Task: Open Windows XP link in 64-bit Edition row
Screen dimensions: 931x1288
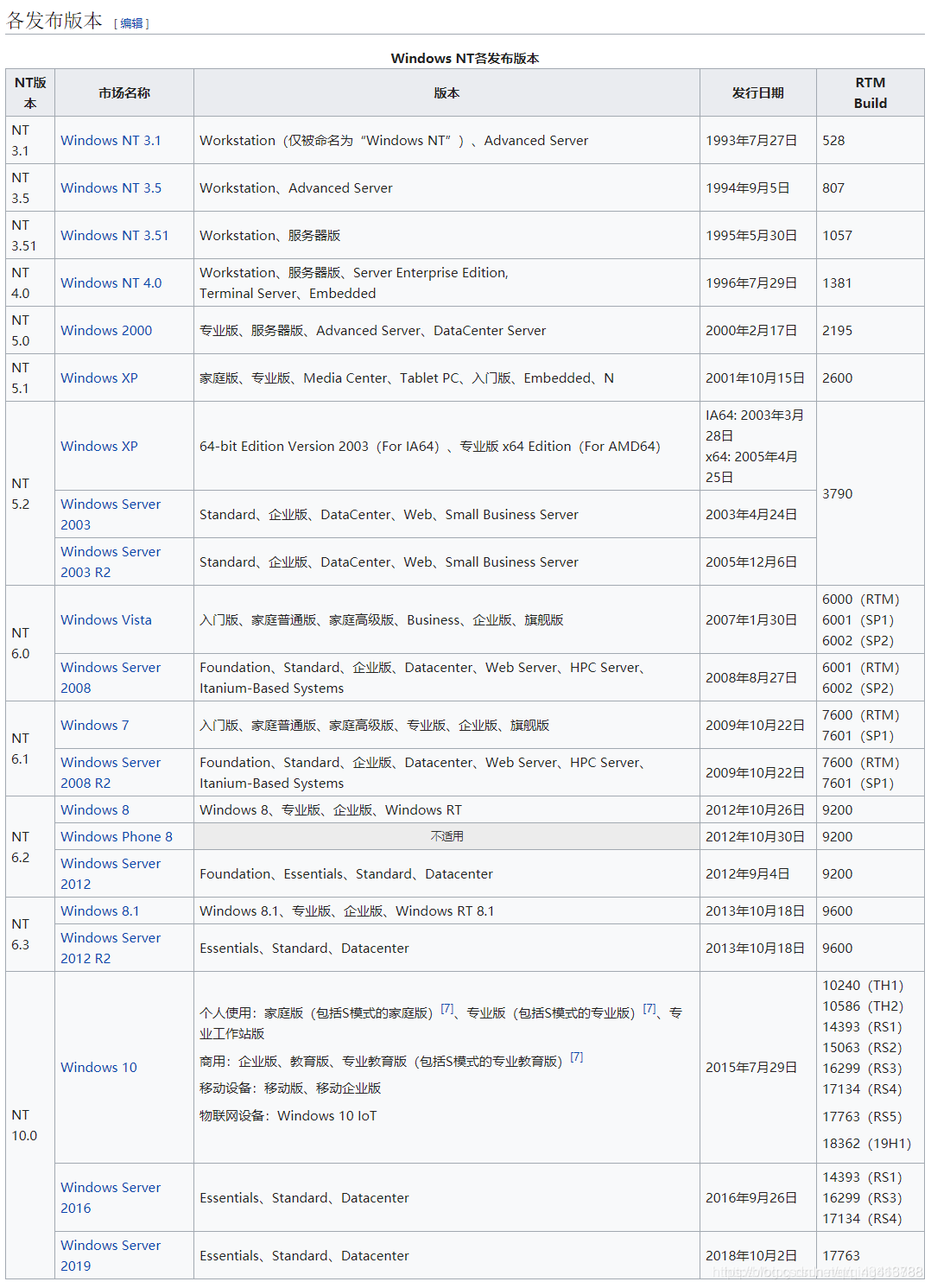Action: [x=99, y=447]
